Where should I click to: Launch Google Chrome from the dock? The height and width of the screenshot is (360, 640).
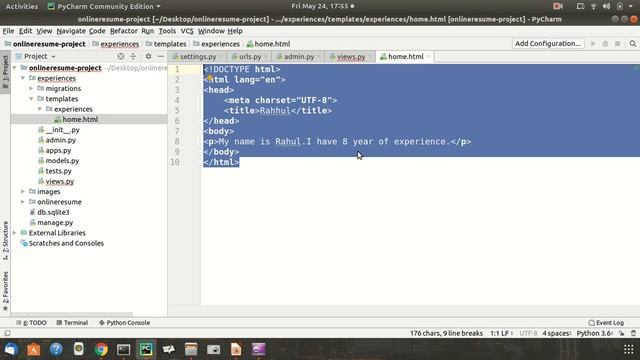click(x=101, y=349)
